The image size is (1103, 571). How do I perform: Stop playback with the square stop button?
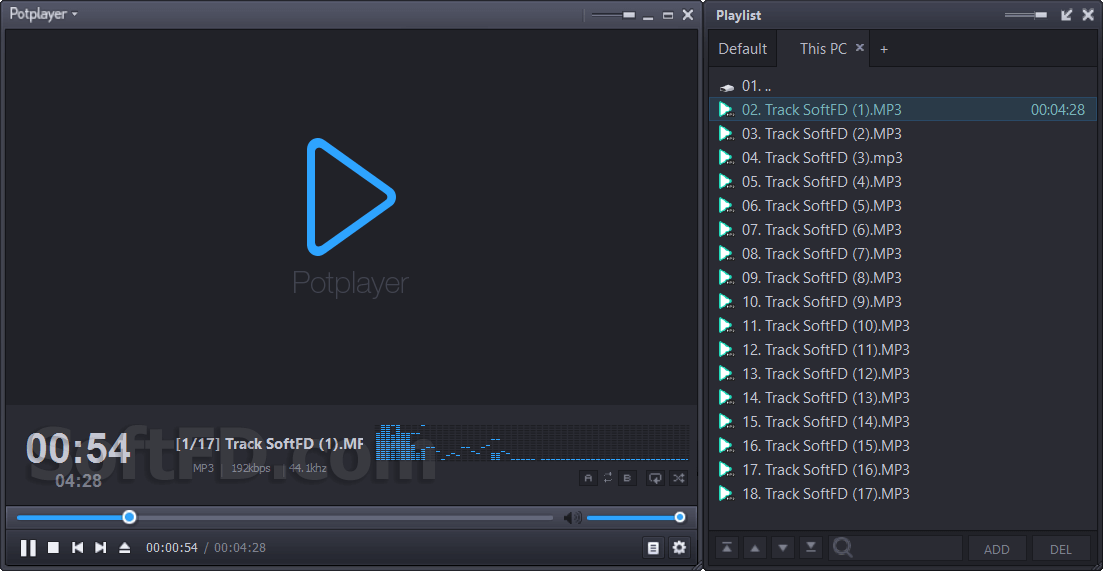click(x=53, y=547)
